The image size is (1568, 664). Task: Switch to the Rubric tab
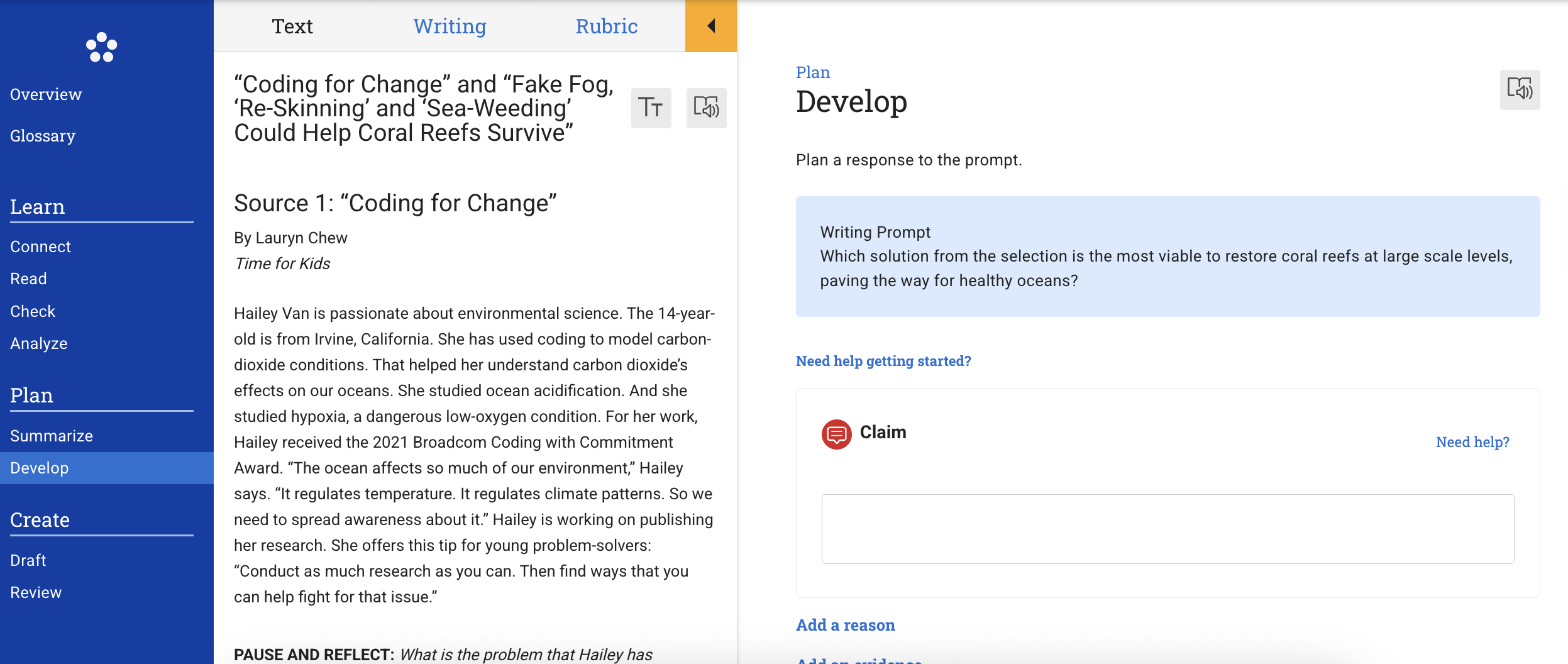point(606,26)
